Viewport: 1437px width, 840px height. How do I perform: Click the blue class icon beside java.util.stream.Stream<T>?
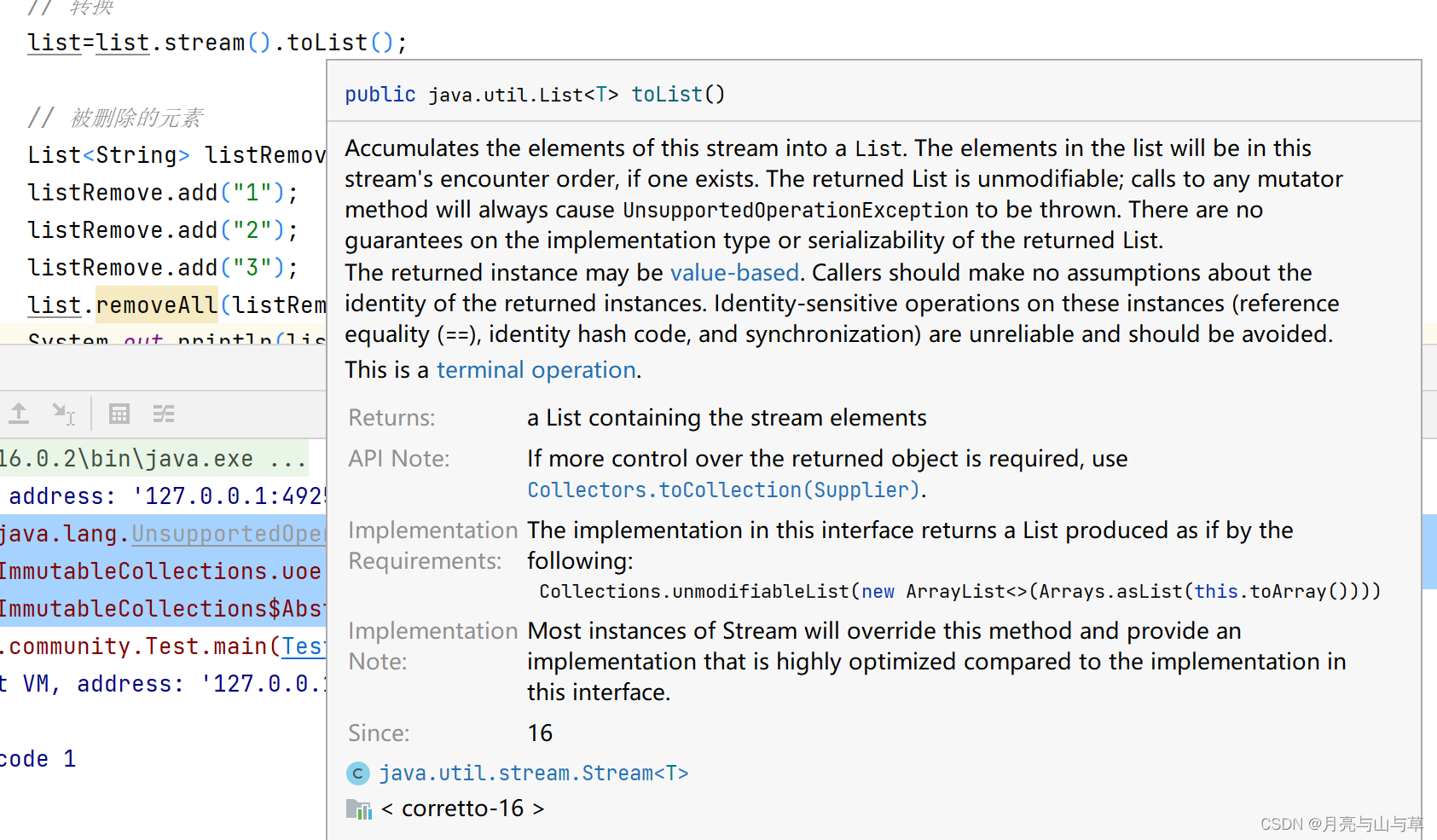click(x=357, y=773)
